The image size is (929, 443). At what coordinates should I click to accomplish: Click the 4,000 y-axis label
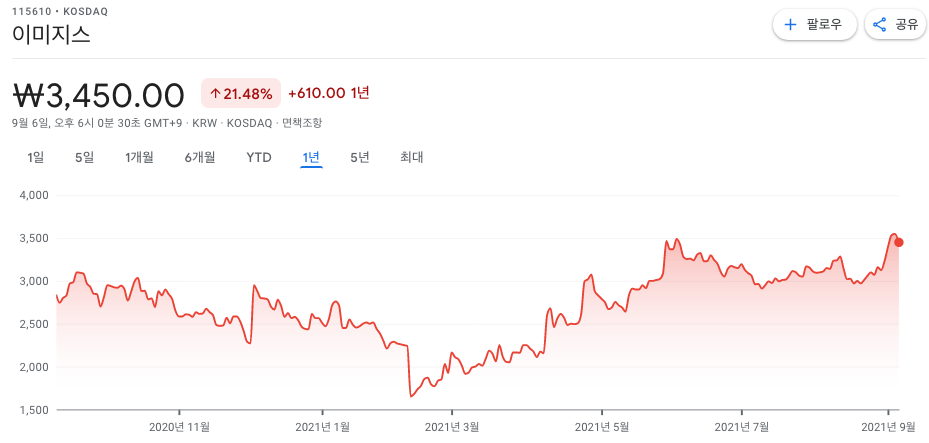36,195
